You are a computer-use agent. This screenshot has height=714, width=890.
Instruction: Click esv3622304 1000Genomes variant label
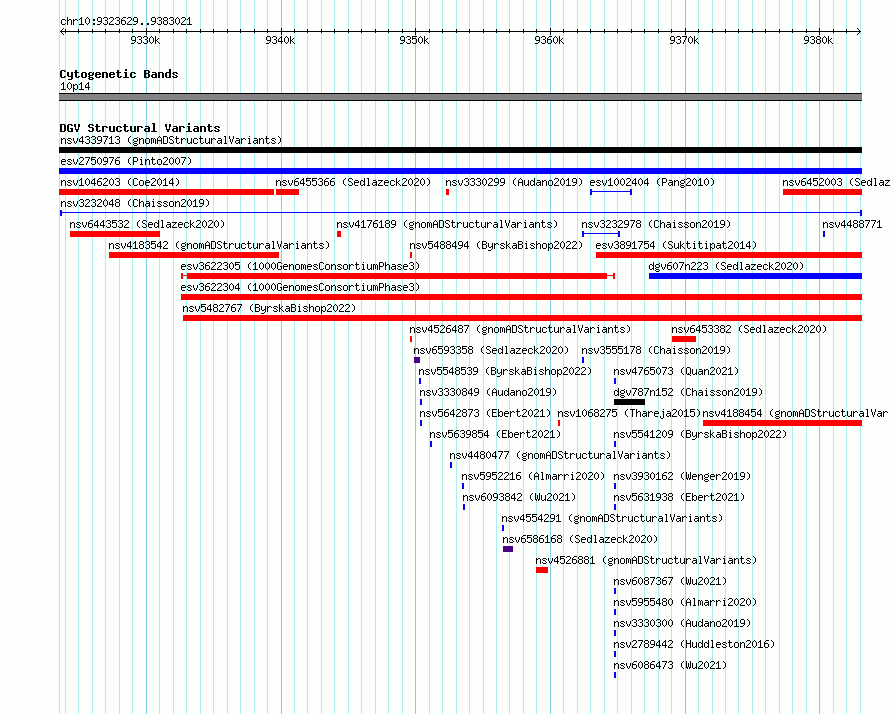(x=300, y=287)
